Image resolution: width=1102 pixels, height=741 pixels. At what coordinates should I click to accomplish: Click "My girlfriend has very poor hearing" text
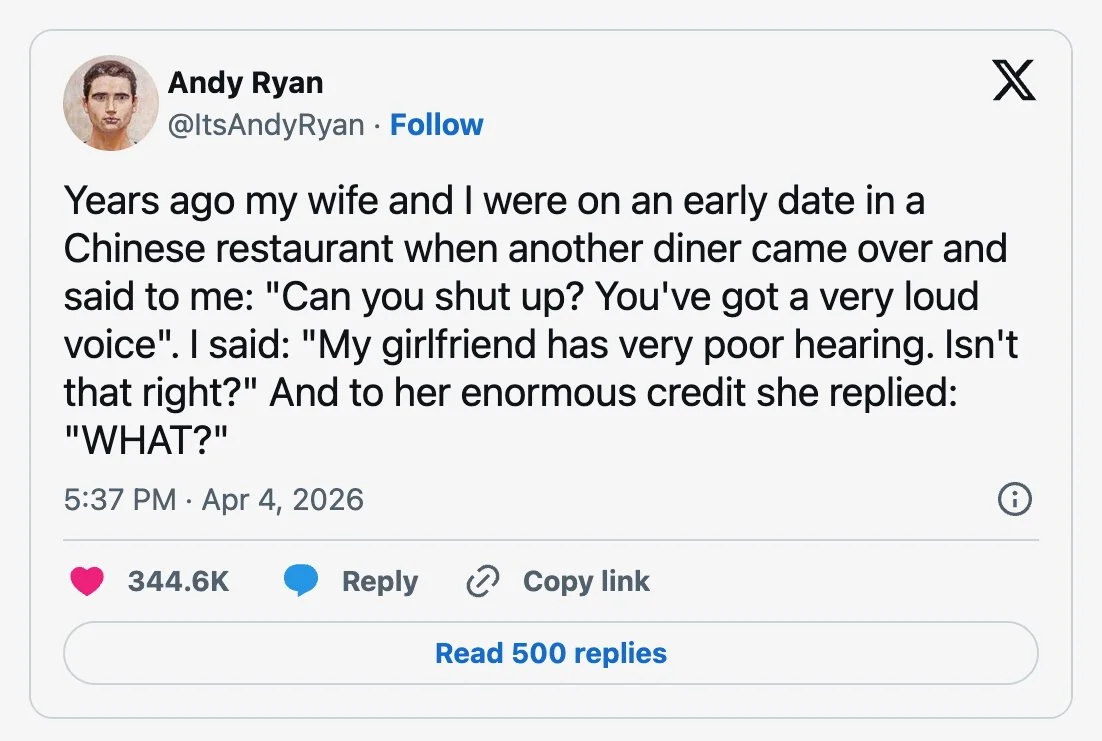click(625, 345)
